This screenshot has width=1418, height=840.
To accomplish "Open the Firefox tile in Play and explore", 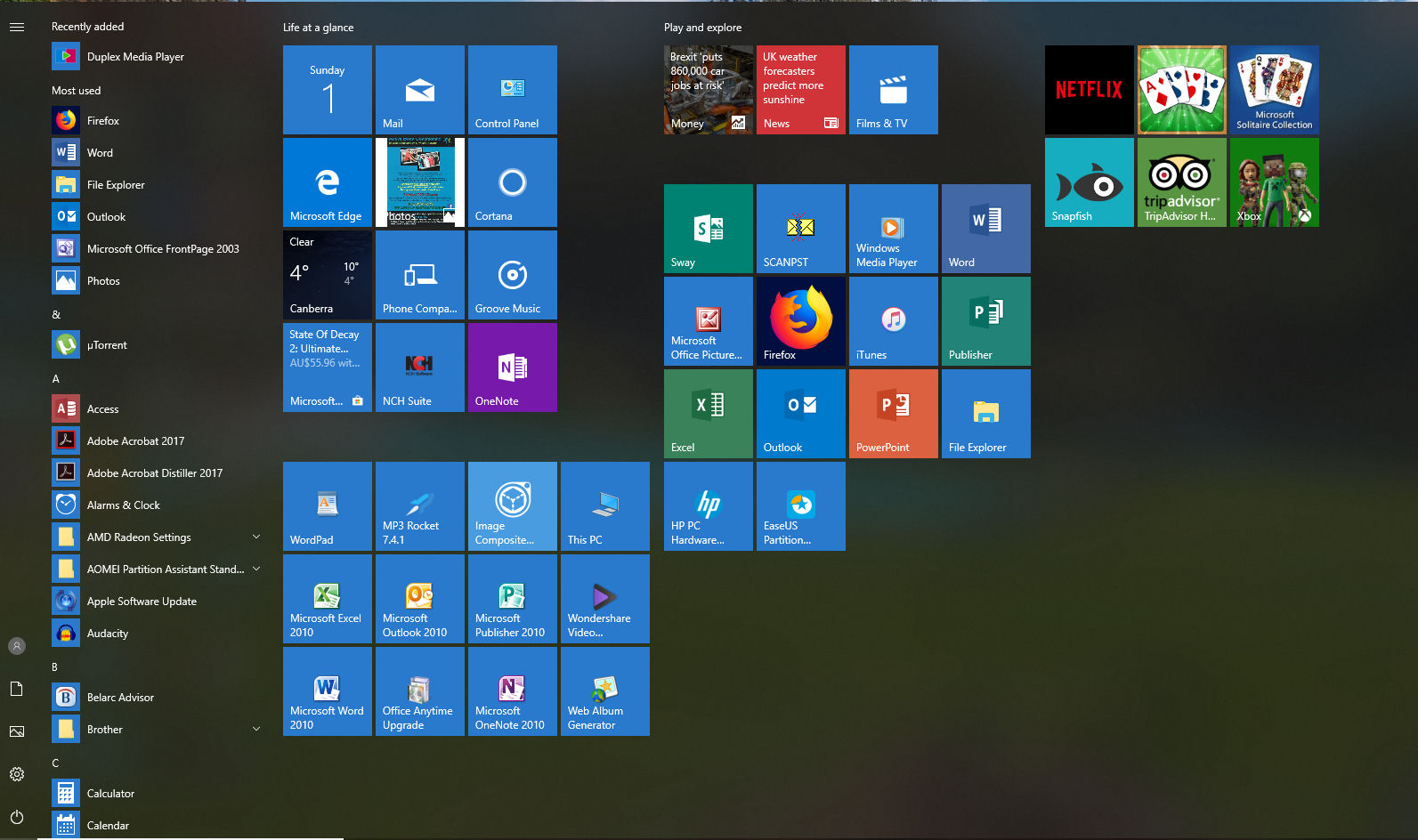I will coord(800,321).
